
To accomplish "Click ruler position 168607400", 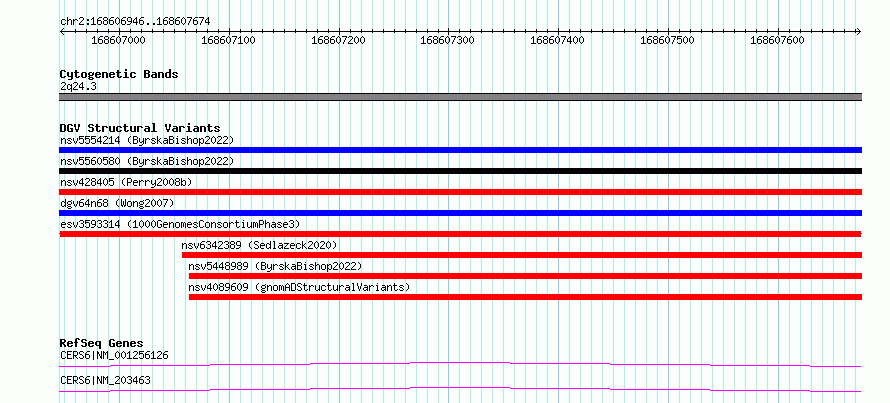I will click(559, 40).
